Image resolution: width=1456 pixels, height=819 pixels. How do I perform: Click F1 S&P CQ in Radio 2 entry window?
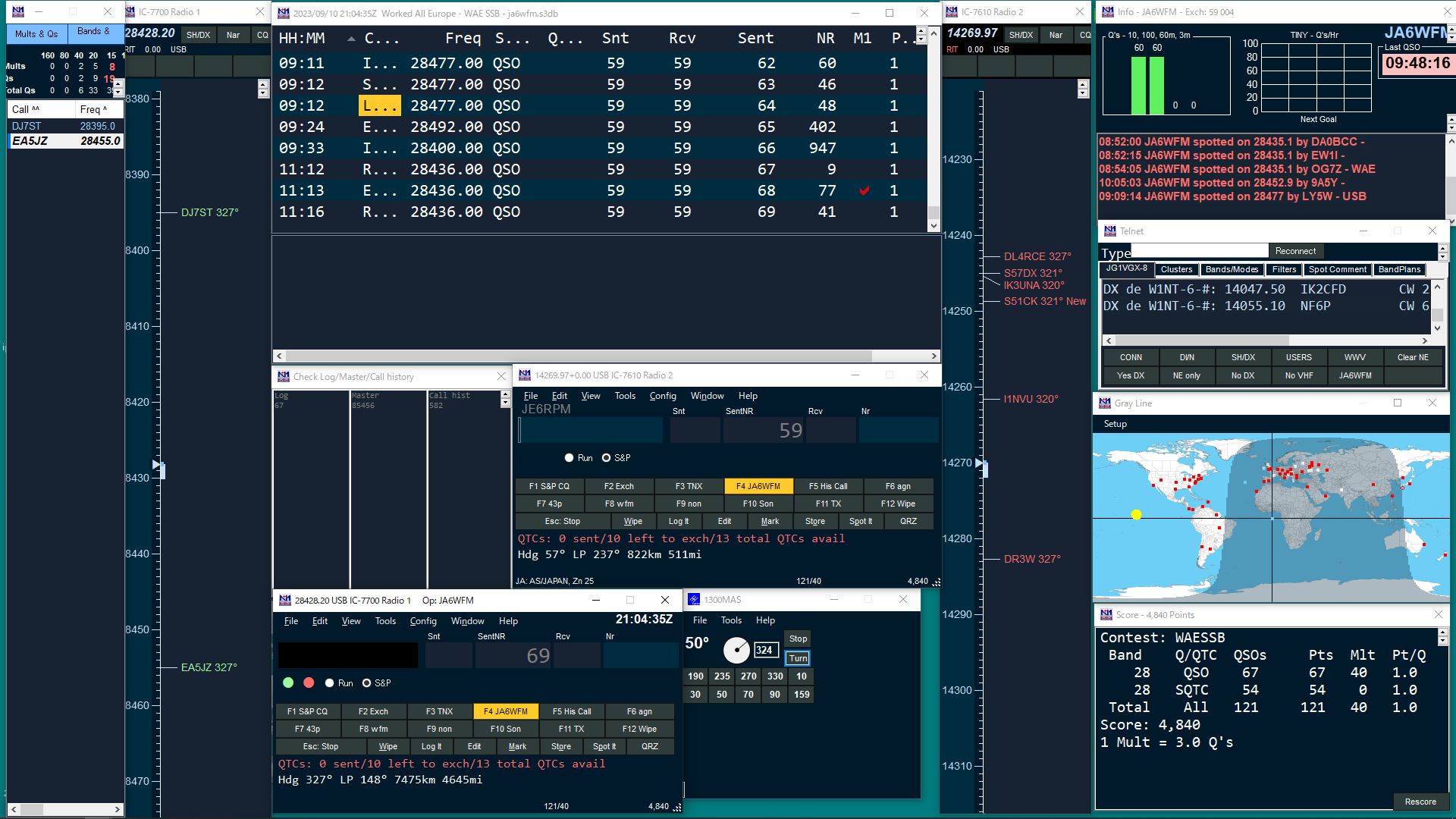pos(549,486)
